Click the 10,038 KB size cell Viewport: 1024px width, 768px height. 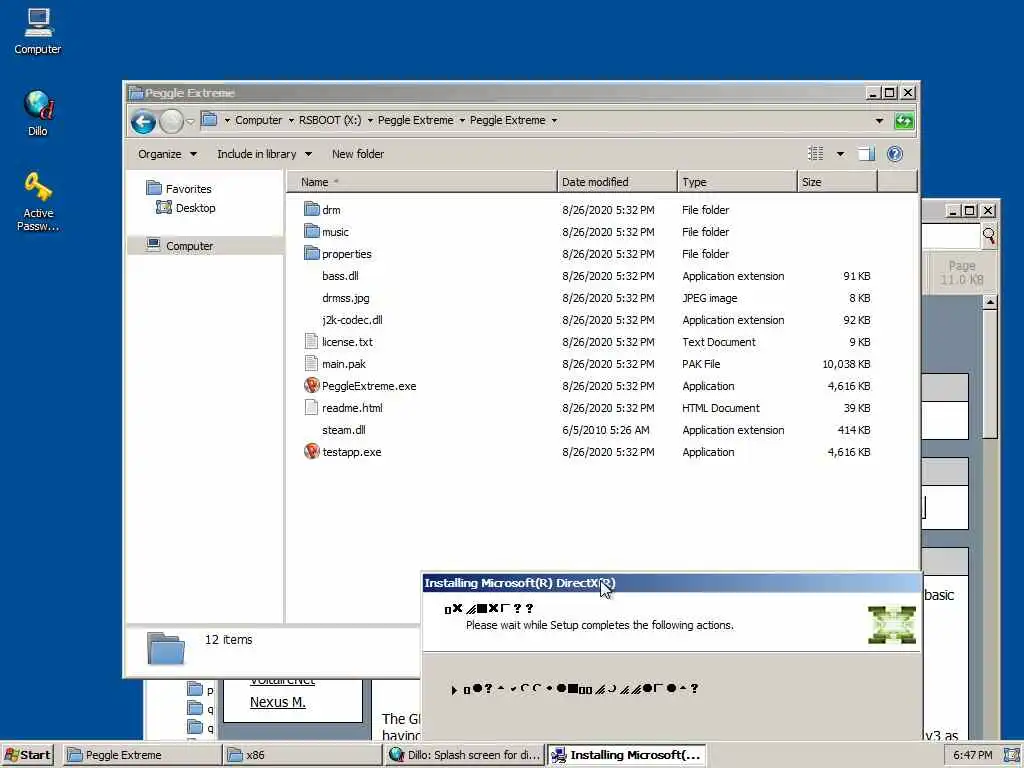(846, 364)
